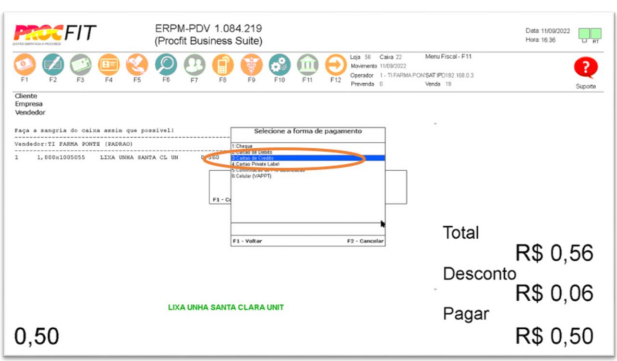
Task: Choose Cartao de Credito payment option
Action: tap(308, 158)
